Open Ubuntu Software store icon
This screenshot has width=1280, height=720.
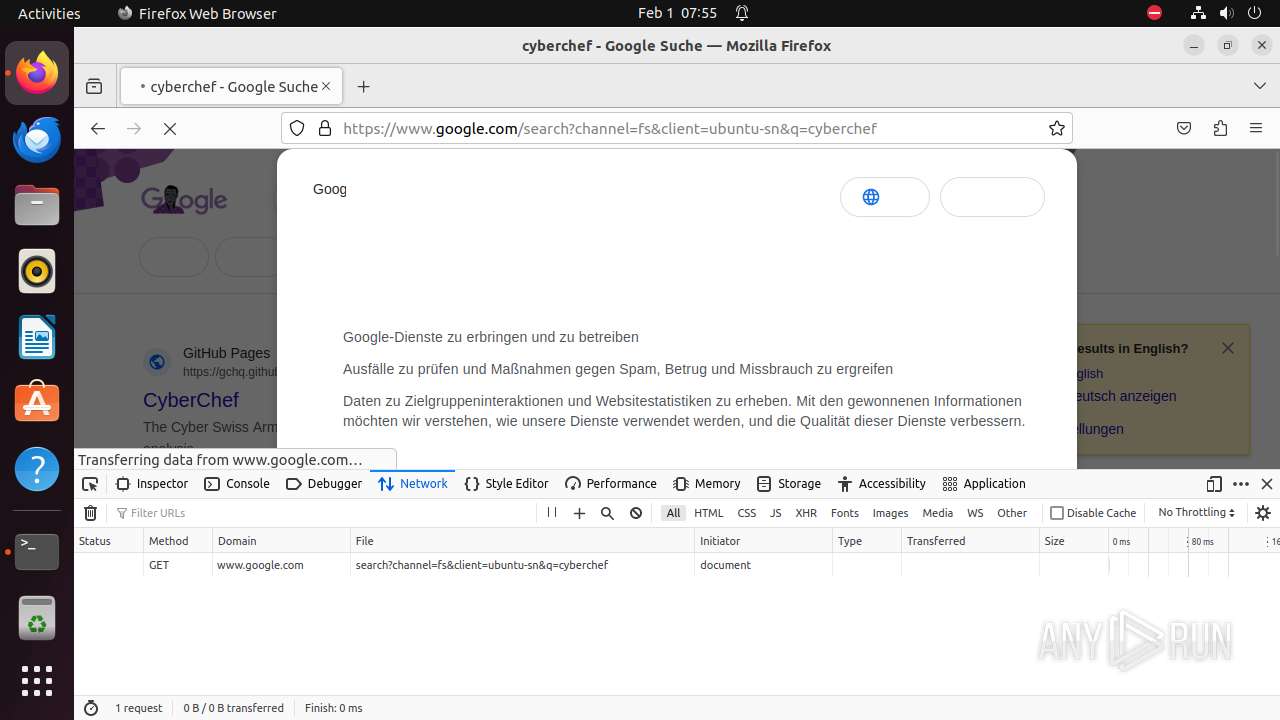(37, 403)
